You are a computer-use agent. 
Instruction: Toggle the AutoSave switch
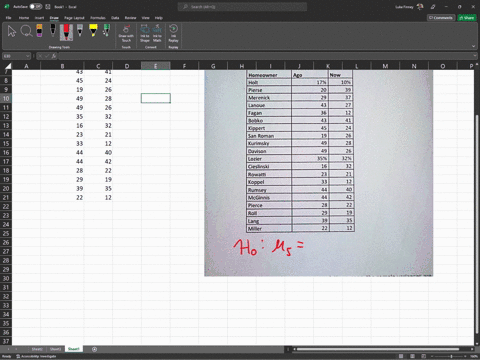[36, 7]
